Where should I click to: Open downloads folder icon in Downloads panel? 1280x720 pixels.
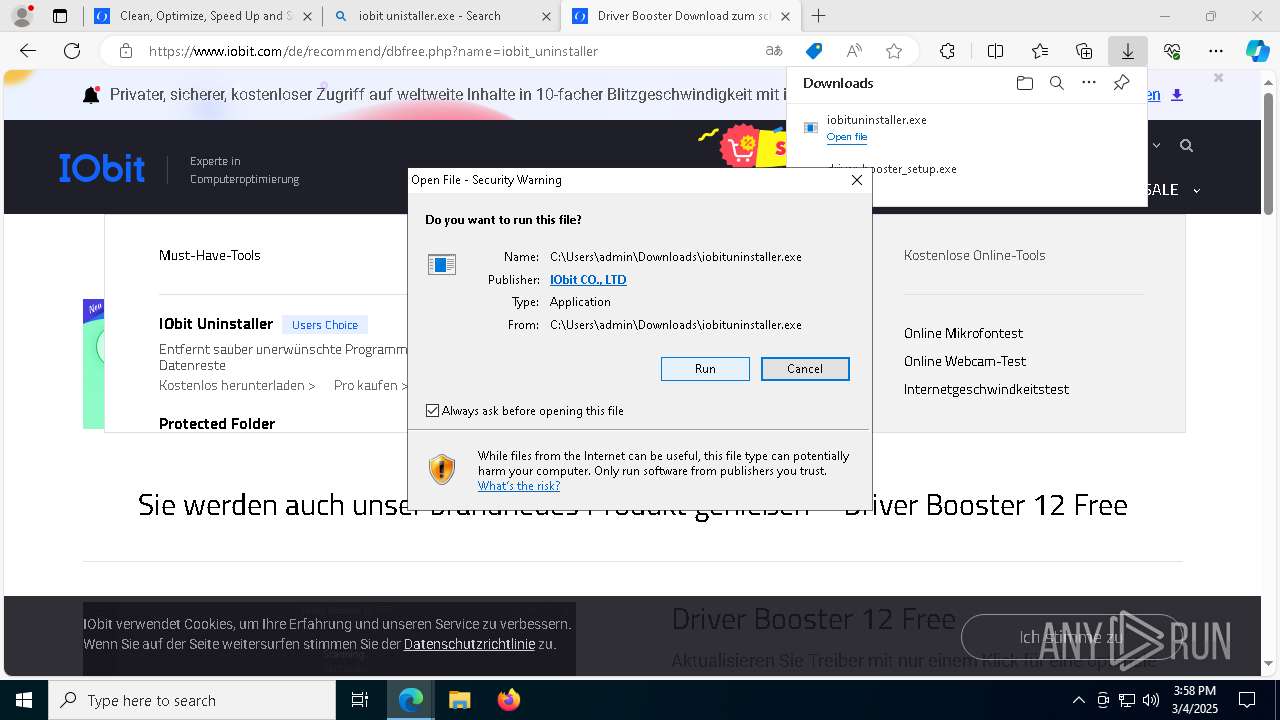pos(1024,83)
